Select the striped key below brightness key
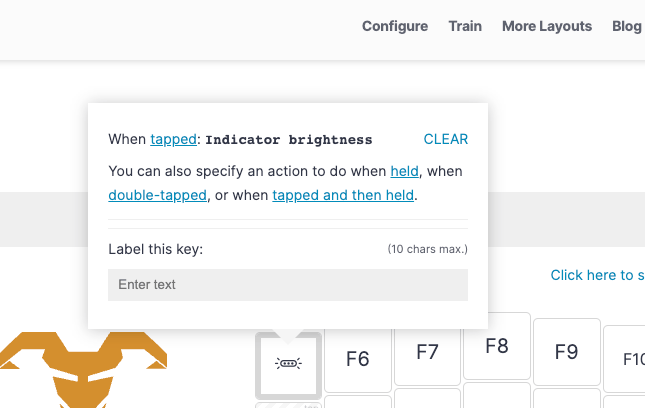The width and height of the screenshot is (645, 408). click(x=288, y=405)
